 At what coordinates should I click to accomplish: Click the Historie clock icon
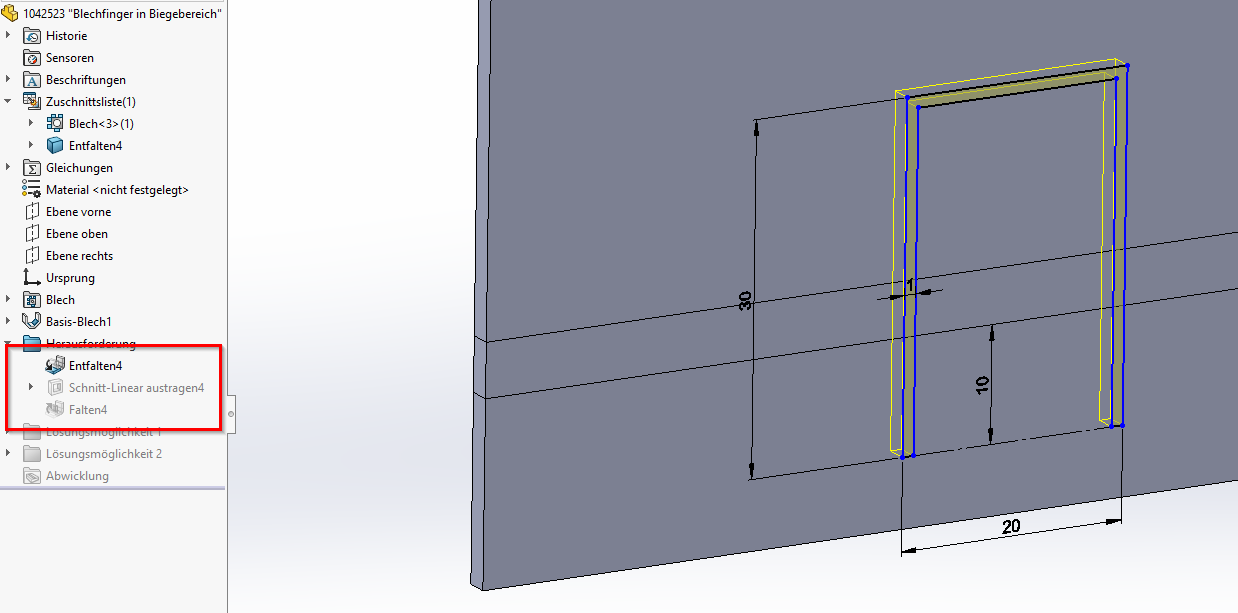click(x=32, y=36)
